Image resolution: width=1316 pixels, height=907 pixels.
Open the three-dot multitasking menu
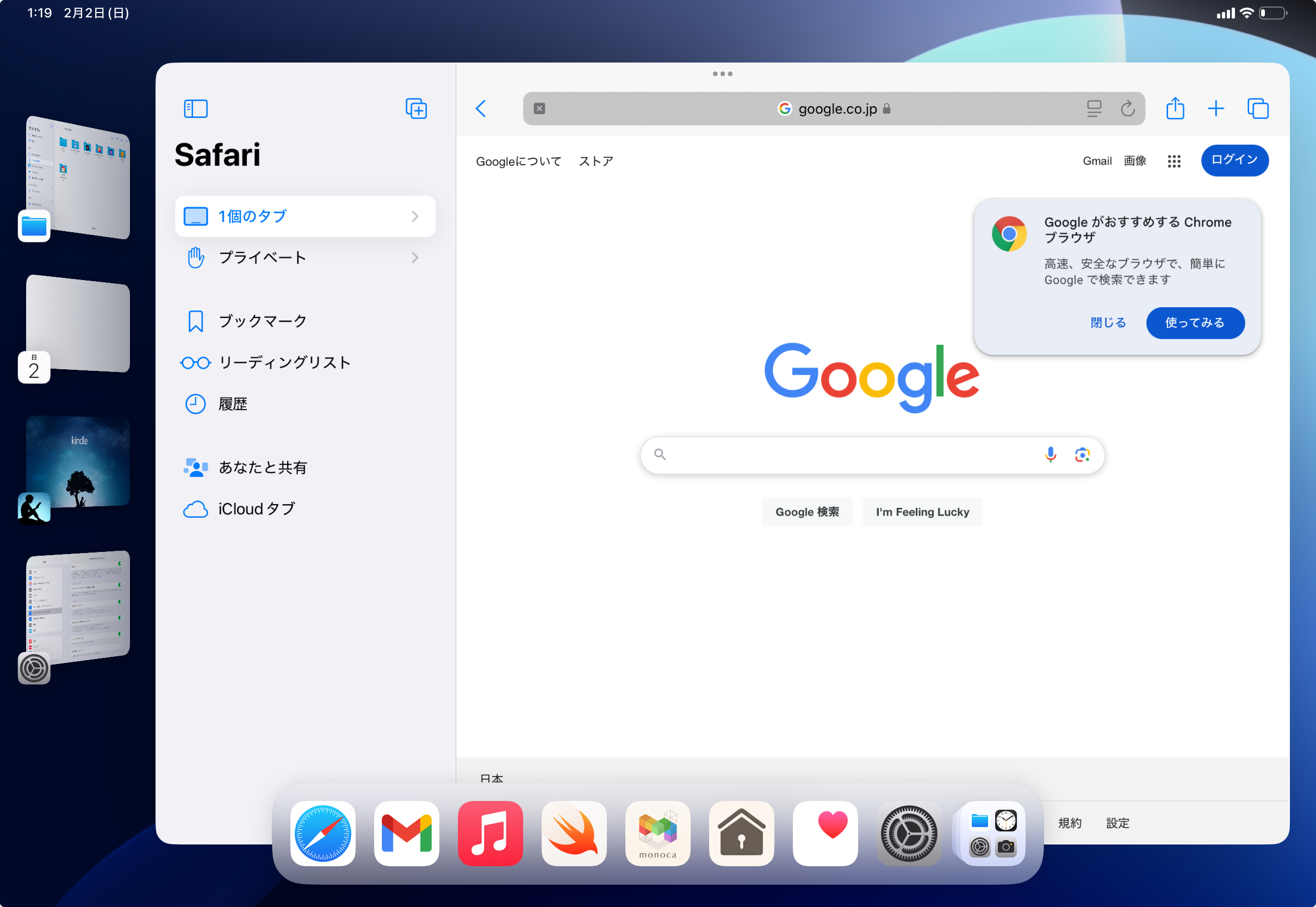point(722,74)
